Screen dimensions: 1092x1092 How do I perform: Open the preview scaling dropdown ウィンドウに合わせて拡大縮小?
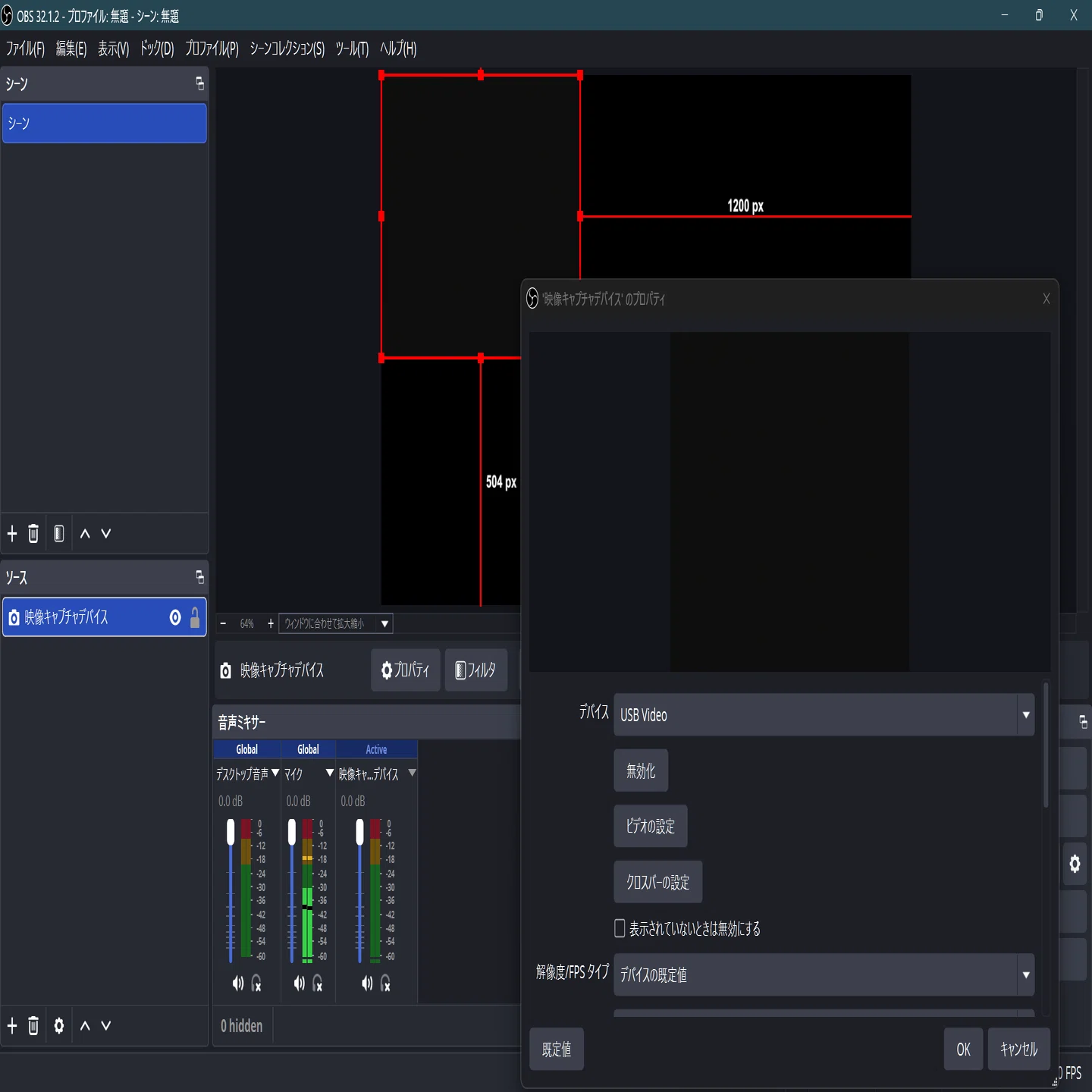[x=335, y=623]
